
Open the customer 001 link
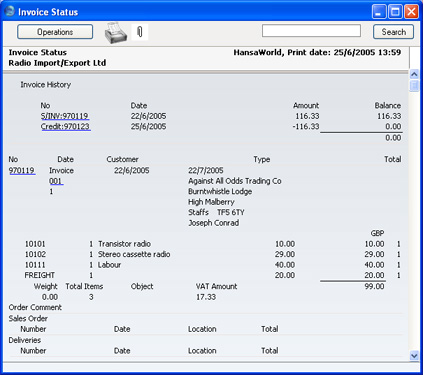pyautogui.click(x=56, y=181)
